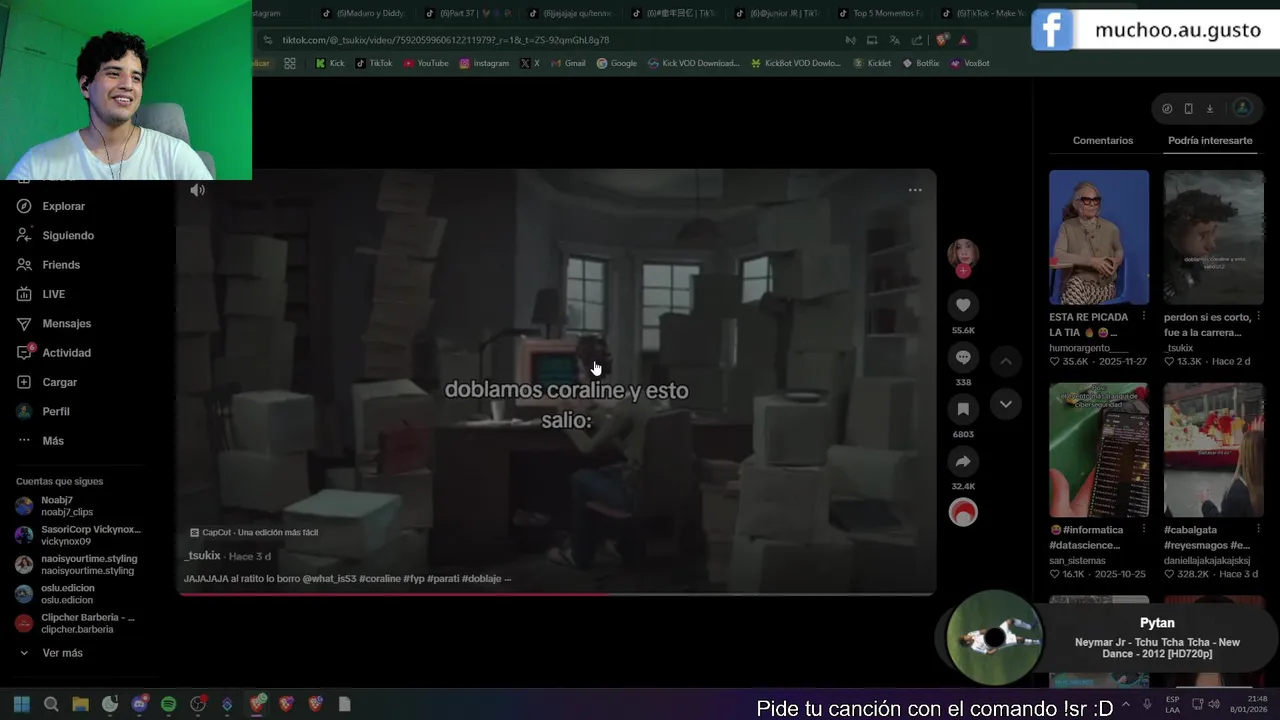The image size is (1280, 720).
Task: Open ESTA RE PICADA LA TIA thumbnail
Action: [1099, 237]
